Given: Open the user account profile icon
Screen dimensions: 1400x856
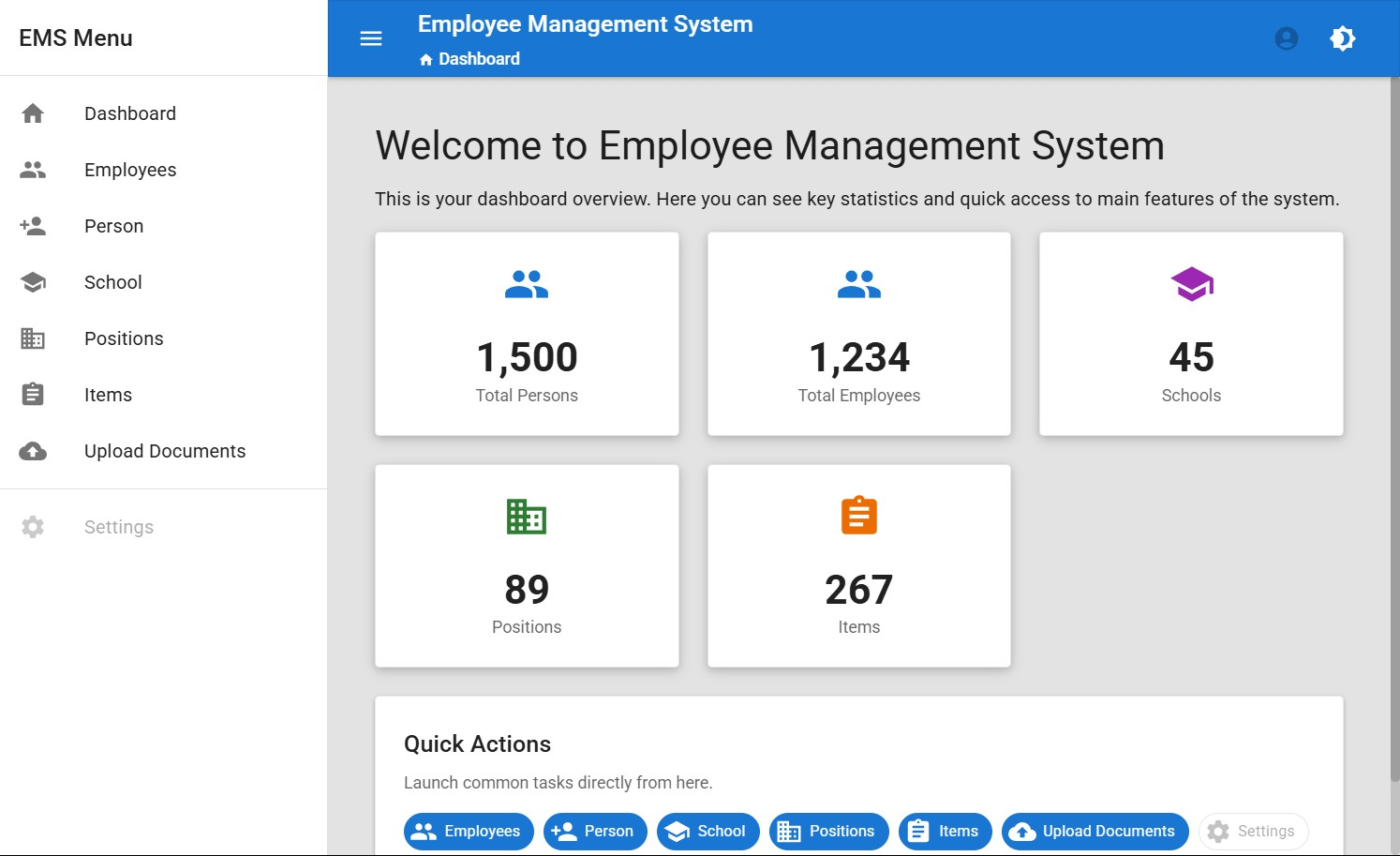Looking at the screenshot, I should coord(1286,38).
